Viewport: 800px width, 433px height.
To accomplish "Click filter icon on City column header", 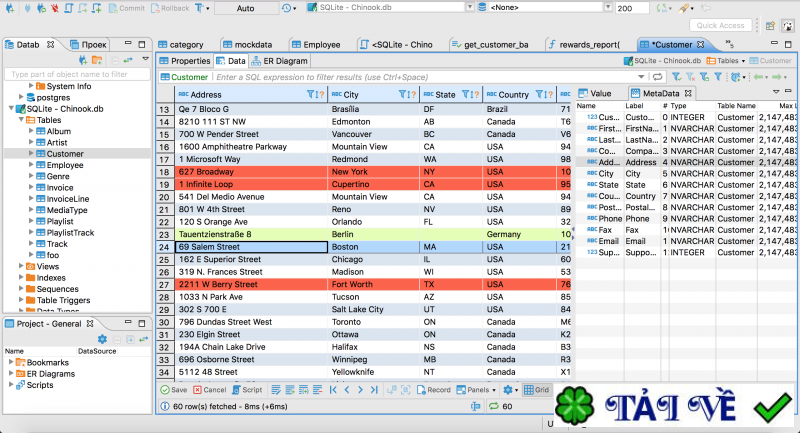I will 403,94.
